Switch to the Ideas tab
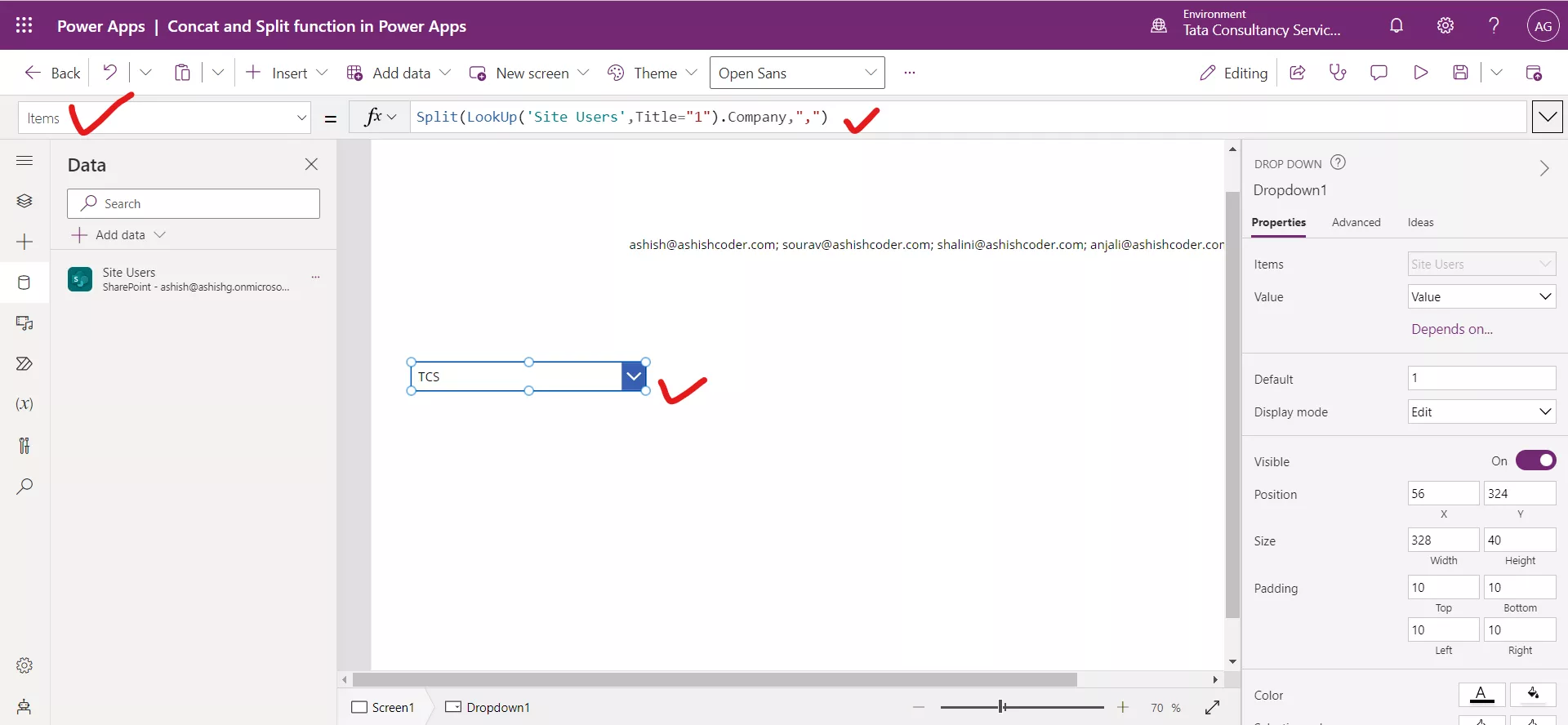Viewport: 1568px width, 725px height. tap(1420, 222)
